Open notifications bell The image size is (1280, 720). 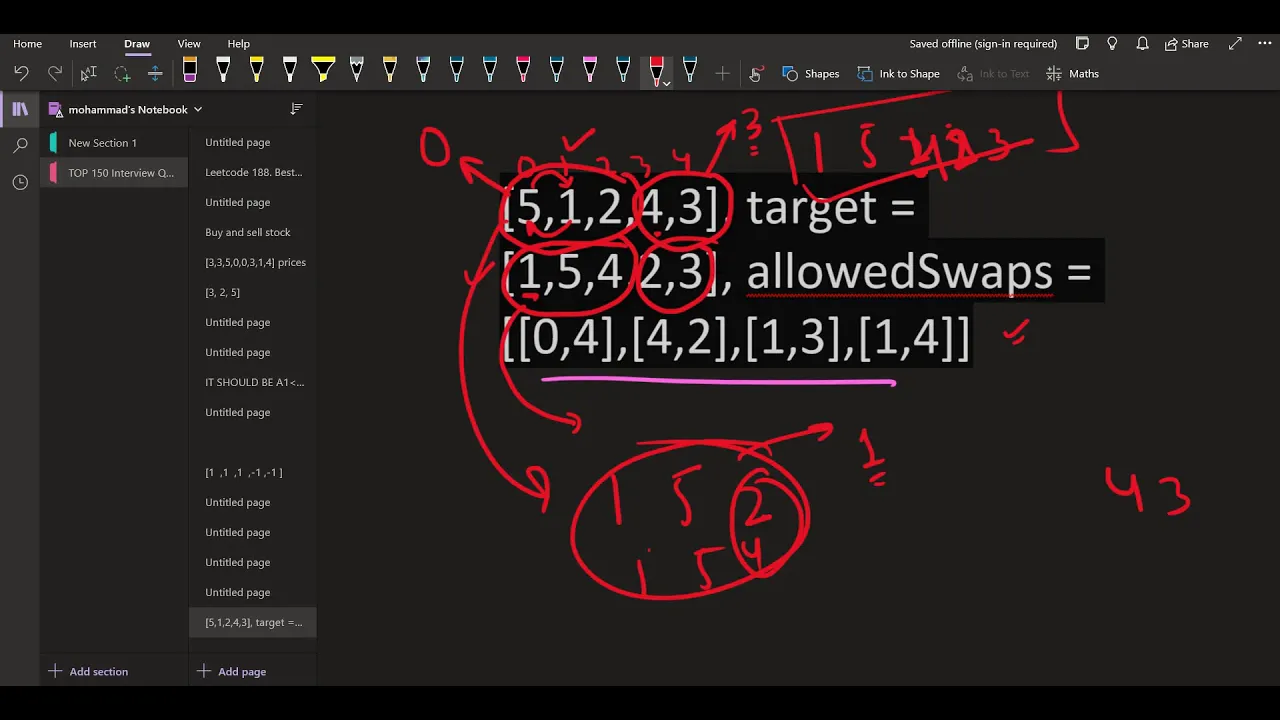pyautogui.click(x=1142, y=44)
